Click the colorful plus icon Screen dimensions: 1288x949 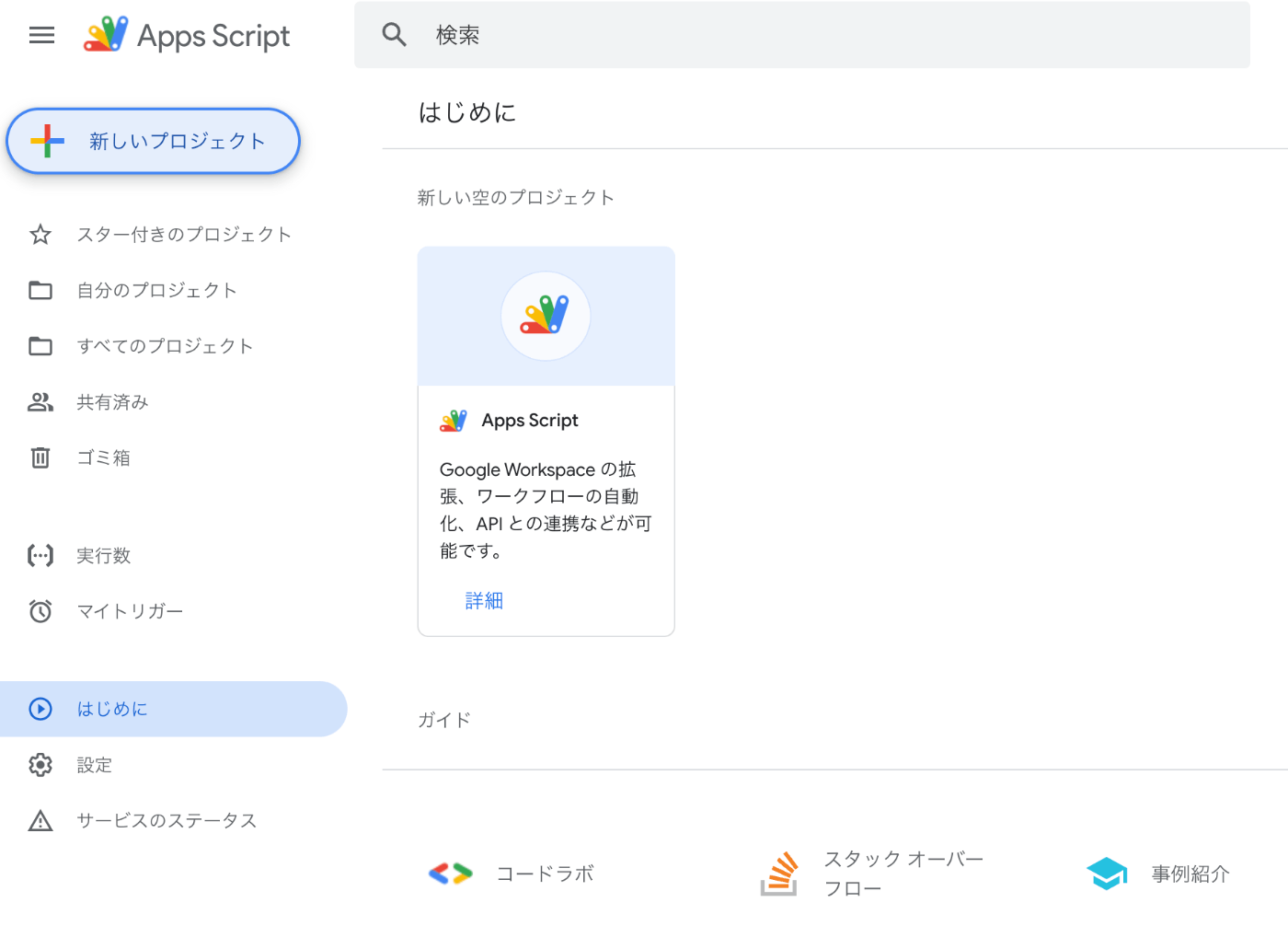click(x=47, y=141)
